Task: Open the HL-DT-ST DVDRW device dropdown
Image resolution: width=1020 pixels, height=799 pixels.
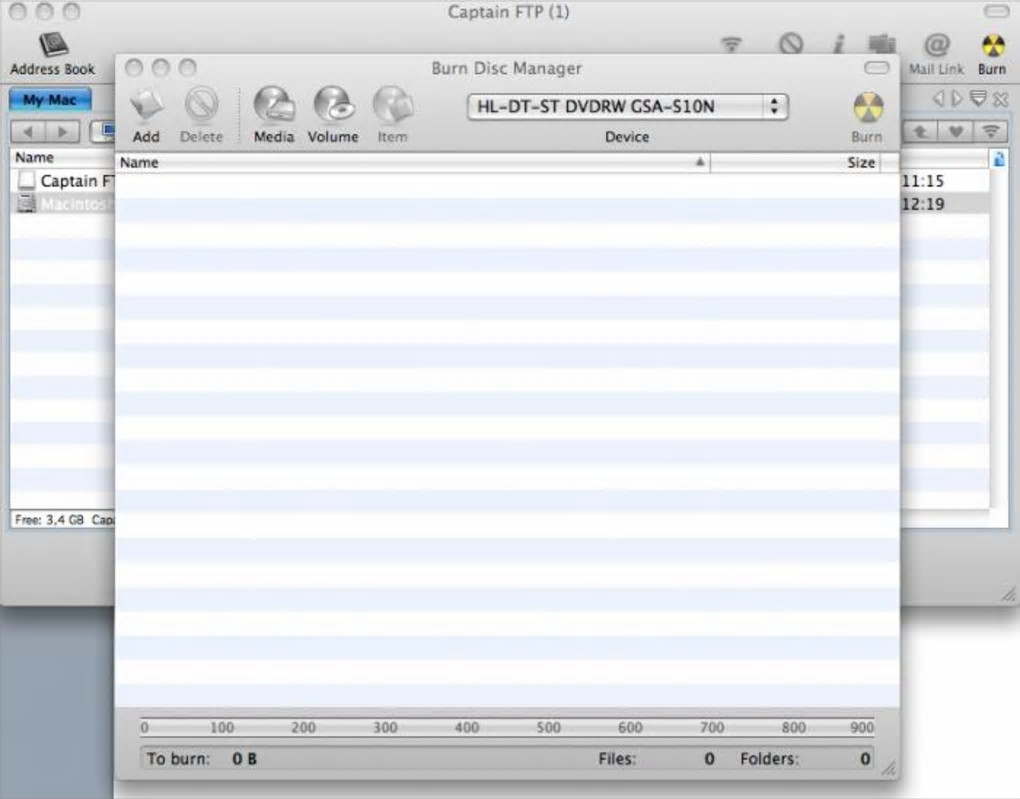Action: click(627, 107)
